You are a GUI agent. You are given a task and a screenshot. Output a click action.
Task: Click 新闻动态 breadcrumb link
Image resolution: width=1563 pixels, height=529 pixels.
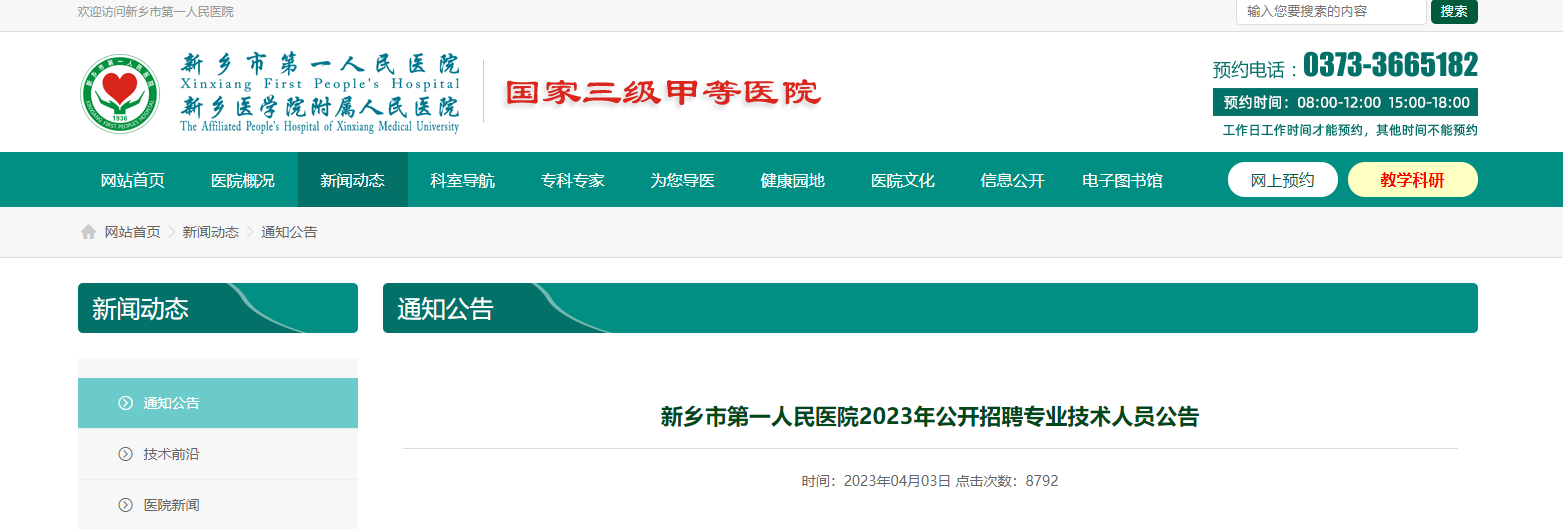coord(210,232)
